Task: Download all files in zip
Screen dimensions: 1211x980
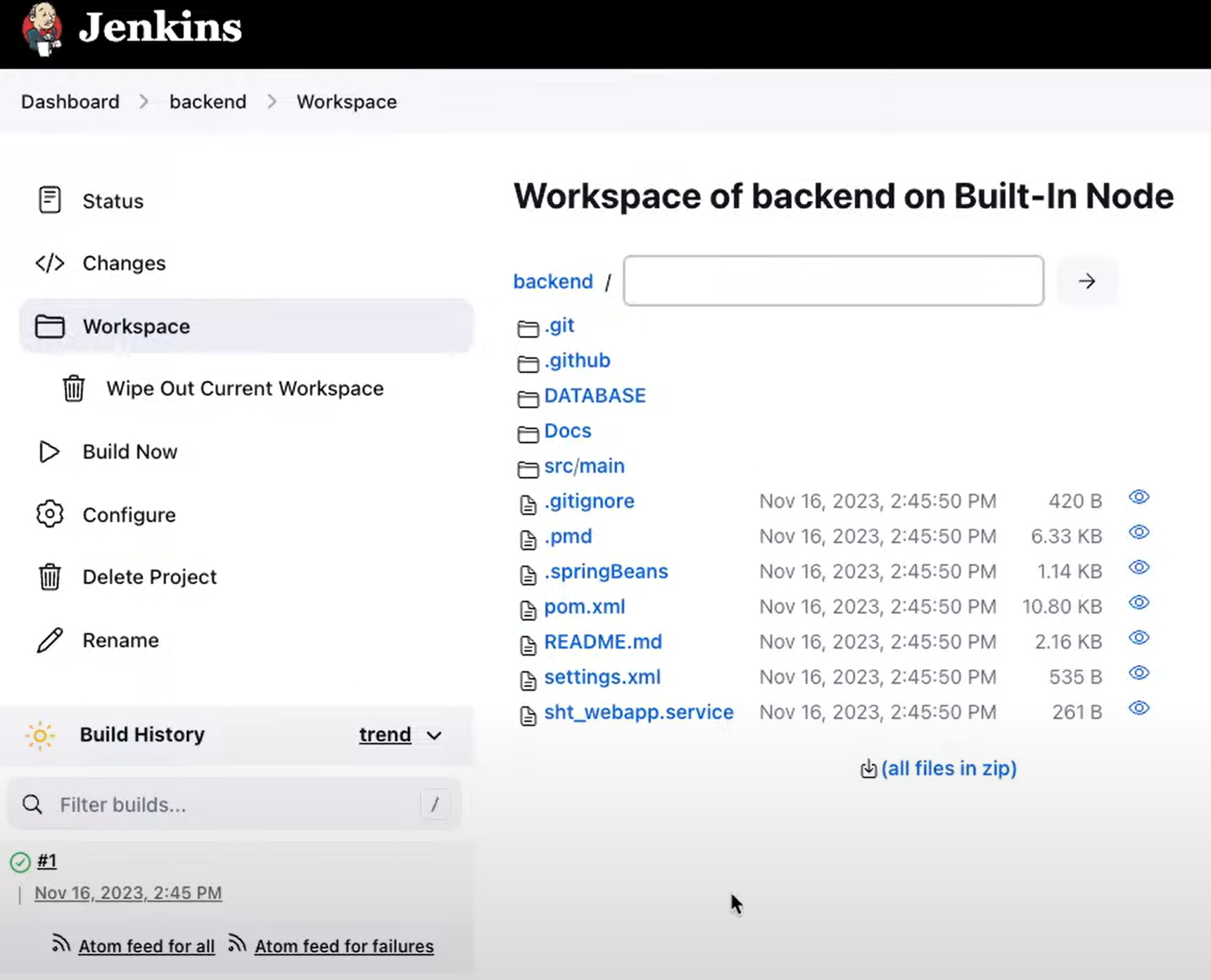Action: [x=949, y=768]
